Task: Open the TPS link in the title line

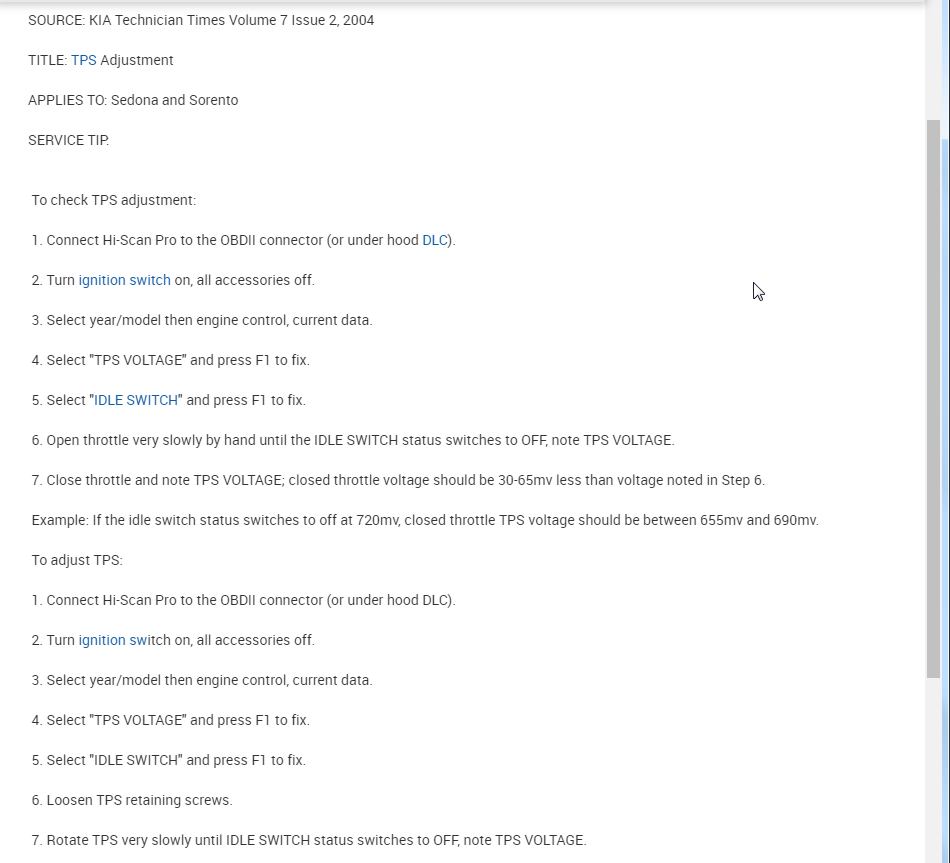Action: (x=83, y=60)
